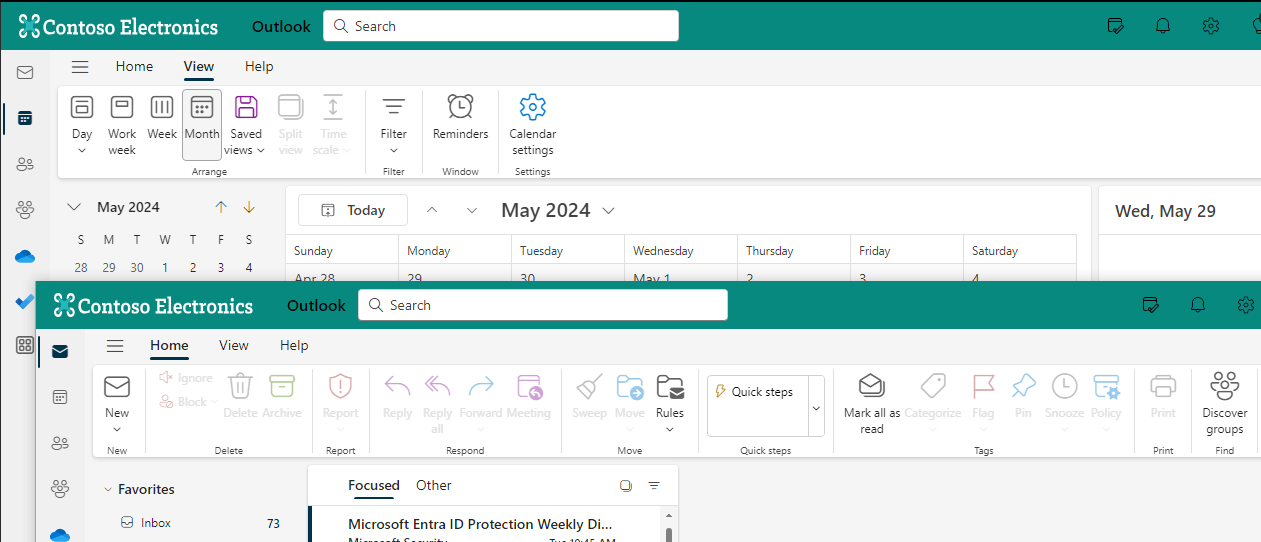Open Groups in calendar window's left rail
This screenshot has width=1261, height=542.
25,210
